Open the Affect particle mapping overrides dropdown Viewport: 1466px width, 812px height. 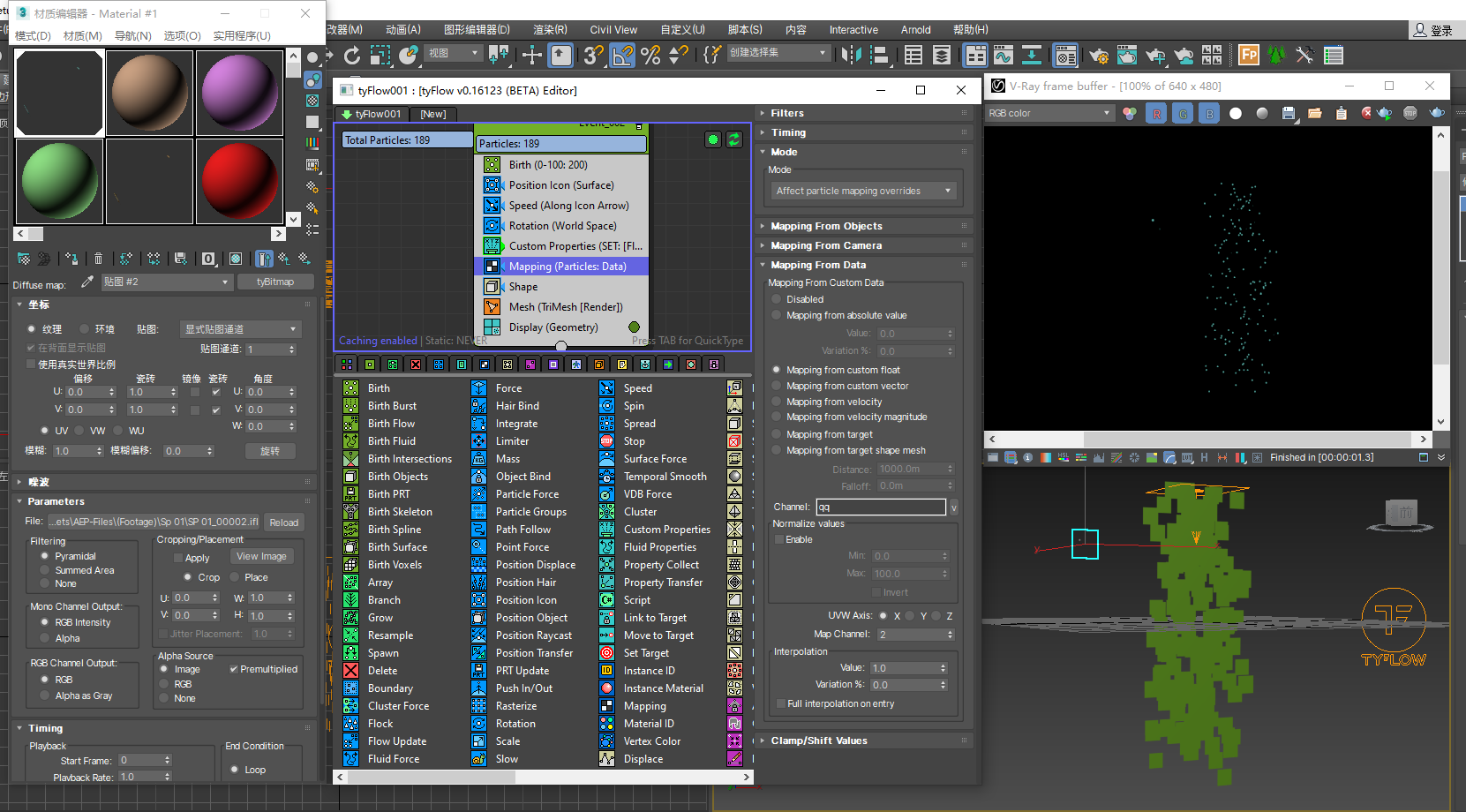pos(863,191)
